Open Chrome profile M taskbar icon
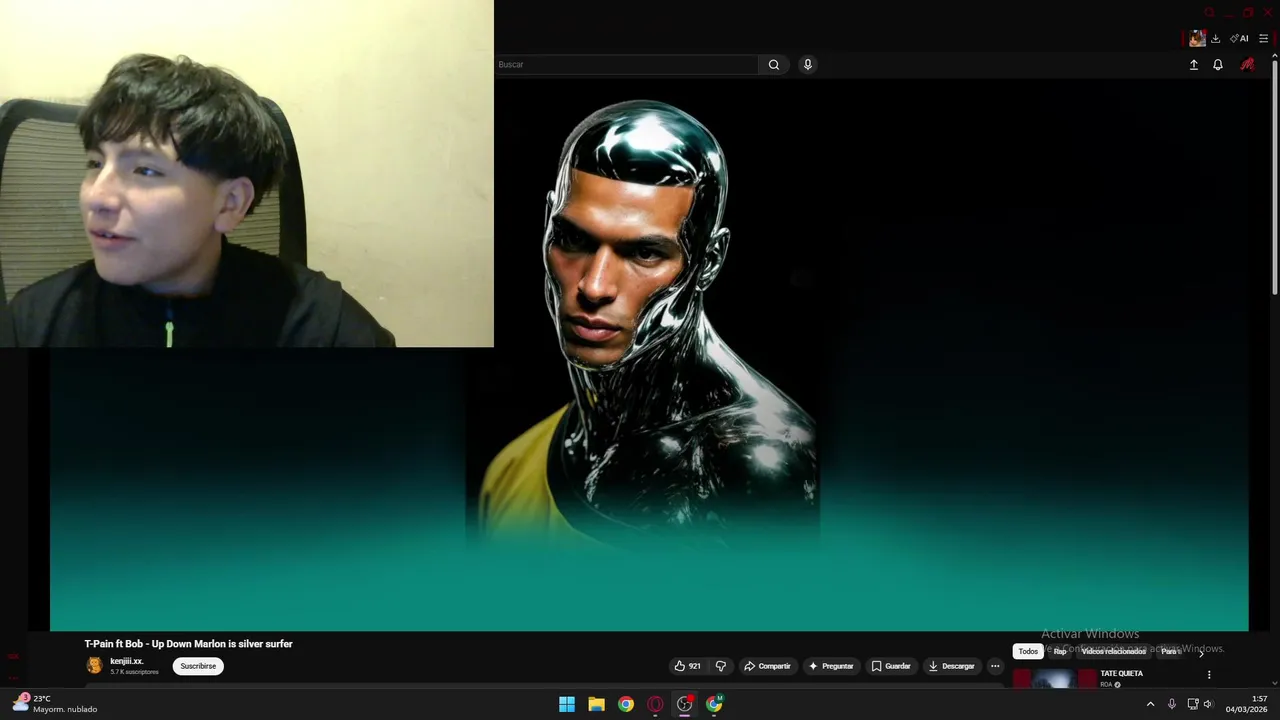1280x720 pixels. coord(714,704)
